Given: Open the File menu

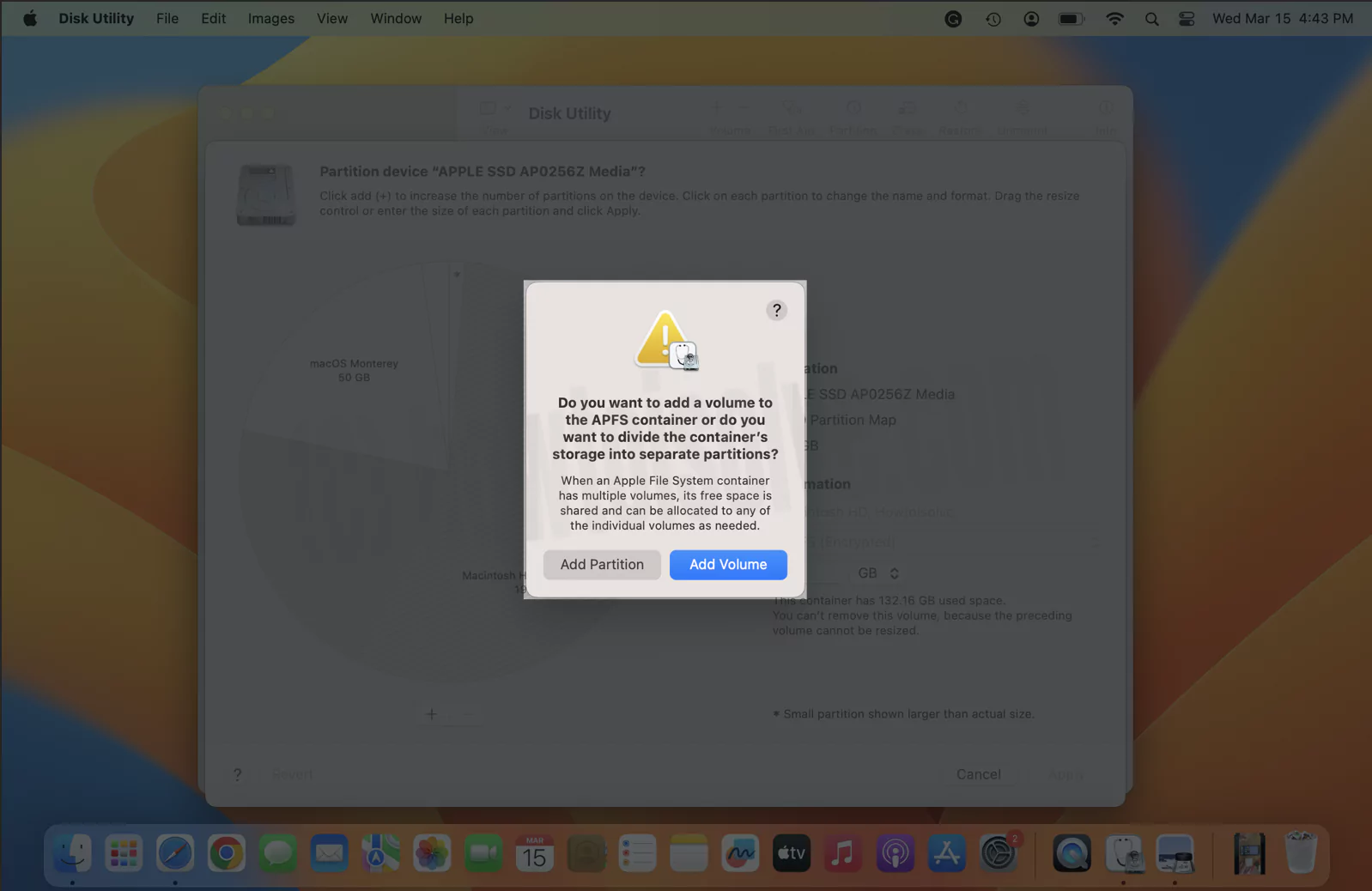Looking at the screenshot, I should [167, 18].
